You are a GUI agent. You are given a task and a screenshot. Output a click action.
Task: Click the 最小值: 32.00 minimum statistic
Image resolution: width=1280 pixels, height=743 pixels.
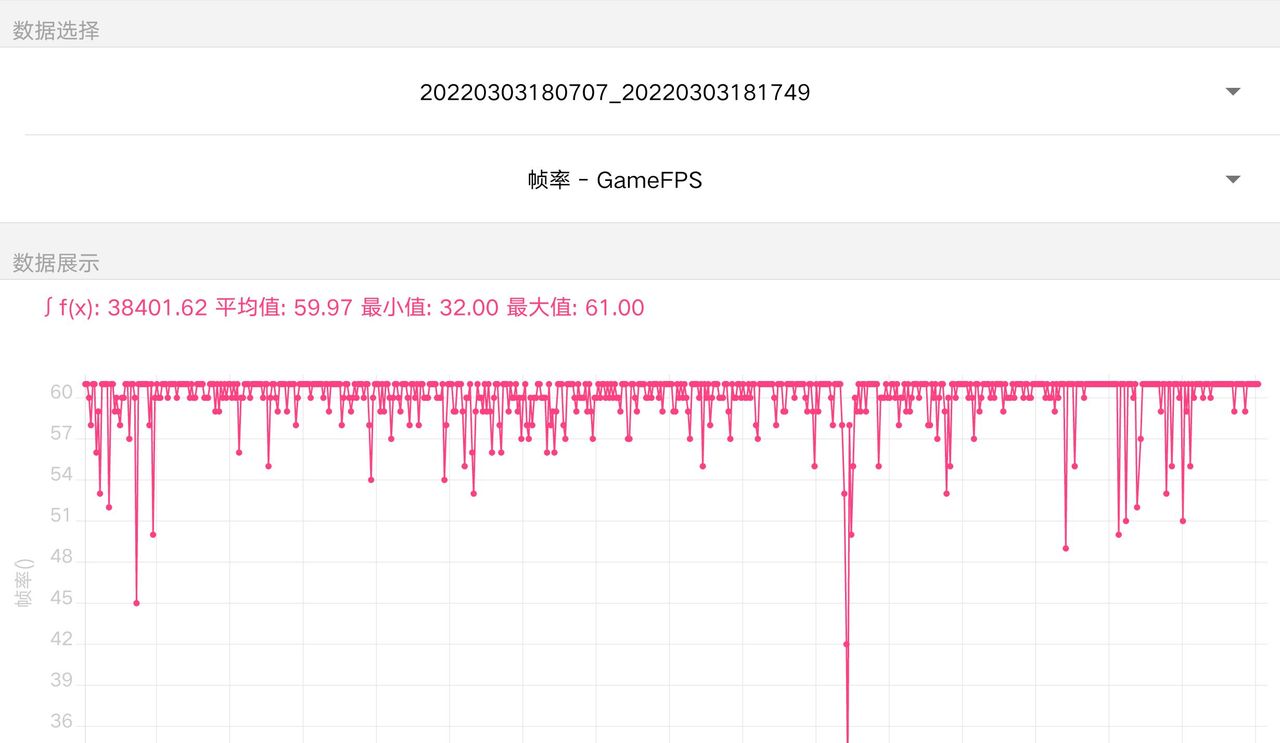tap(429, 308)
